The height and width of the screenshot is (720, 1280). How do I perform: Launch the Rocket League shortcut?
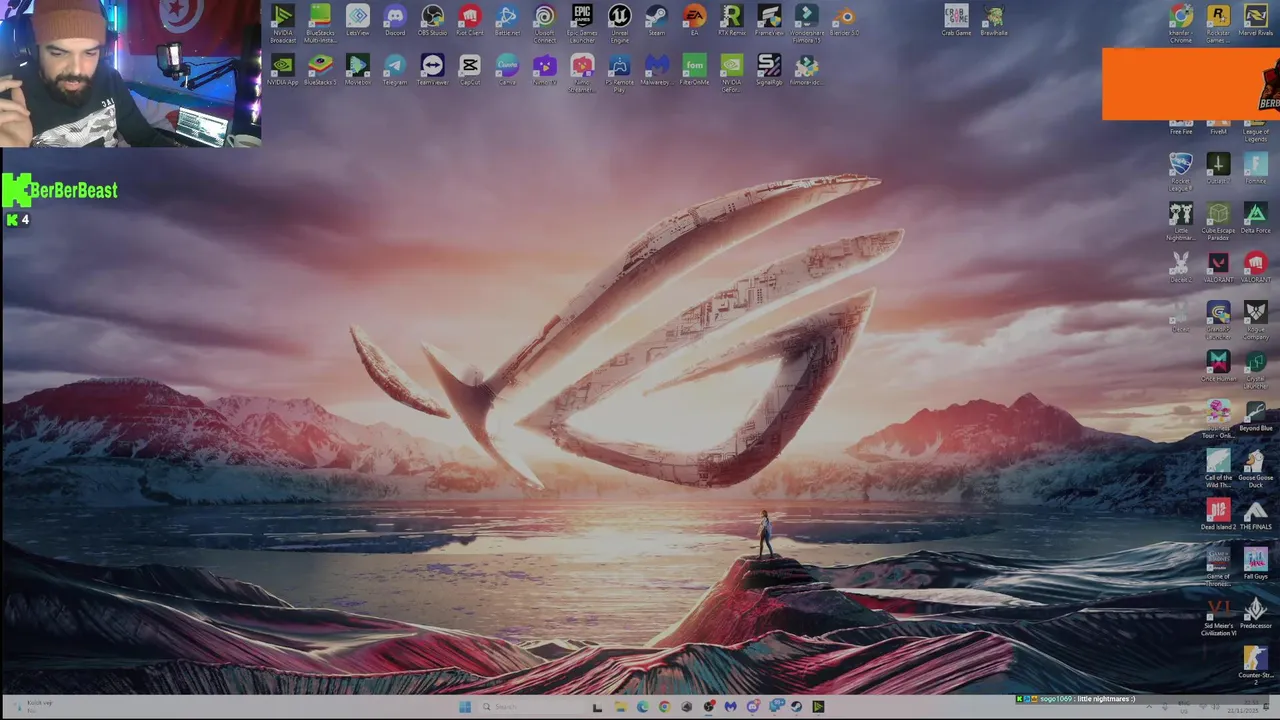pyautogui.click(x=1181, y=171)
